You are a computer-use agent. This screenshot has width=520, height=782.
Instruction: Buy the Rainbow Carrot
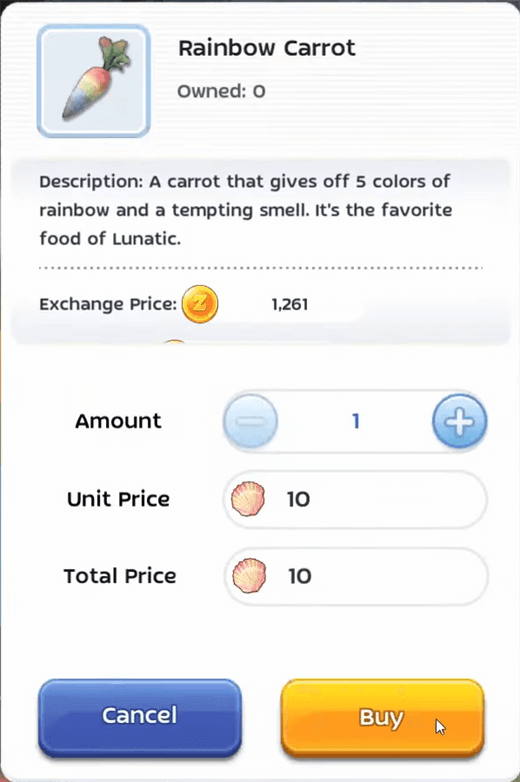(382, 717)
